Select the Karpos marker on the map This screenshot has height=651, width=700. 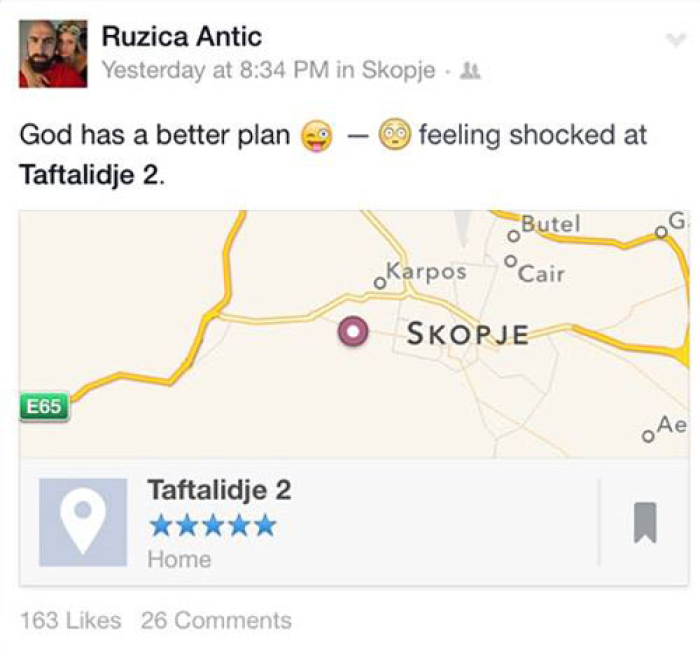[379, 284]
